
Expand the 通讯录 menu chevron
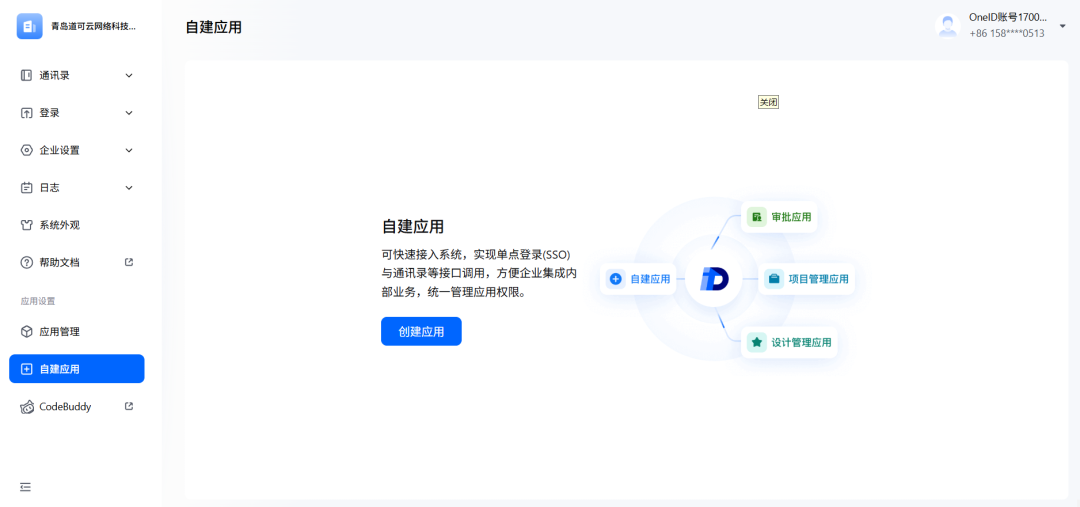tap(129, 76)
